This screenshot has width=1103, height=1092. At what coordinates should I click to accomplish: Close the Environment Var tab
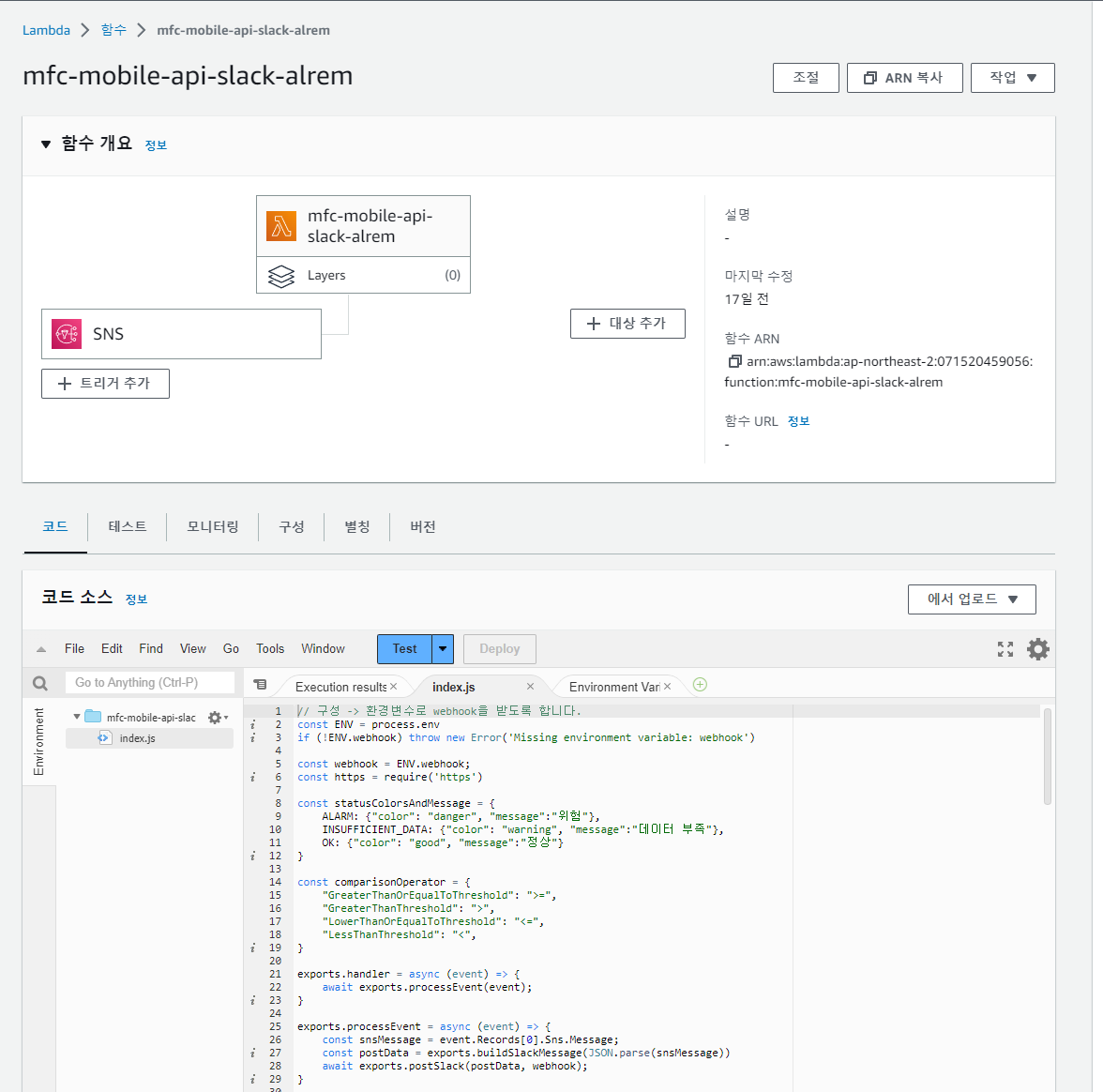tap(667, 686)
